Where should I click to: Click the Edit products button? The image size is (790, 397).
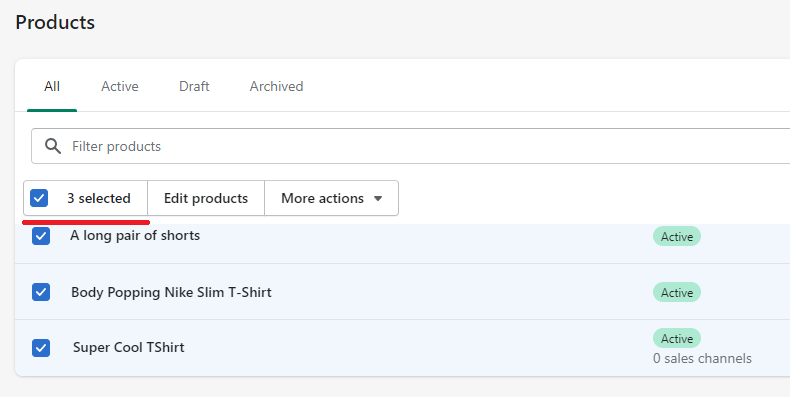(x=206, y=198)
